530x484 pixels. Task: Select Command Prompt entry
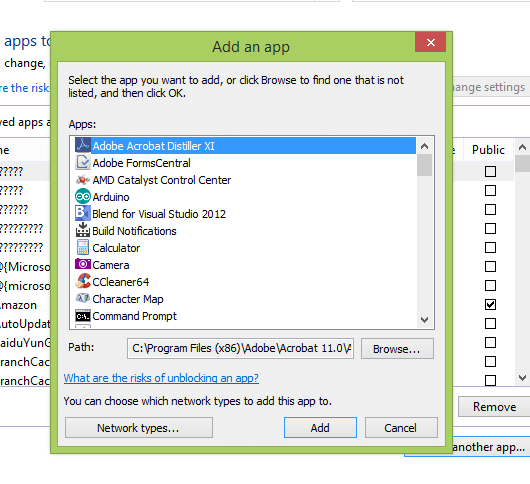(245, 316)
